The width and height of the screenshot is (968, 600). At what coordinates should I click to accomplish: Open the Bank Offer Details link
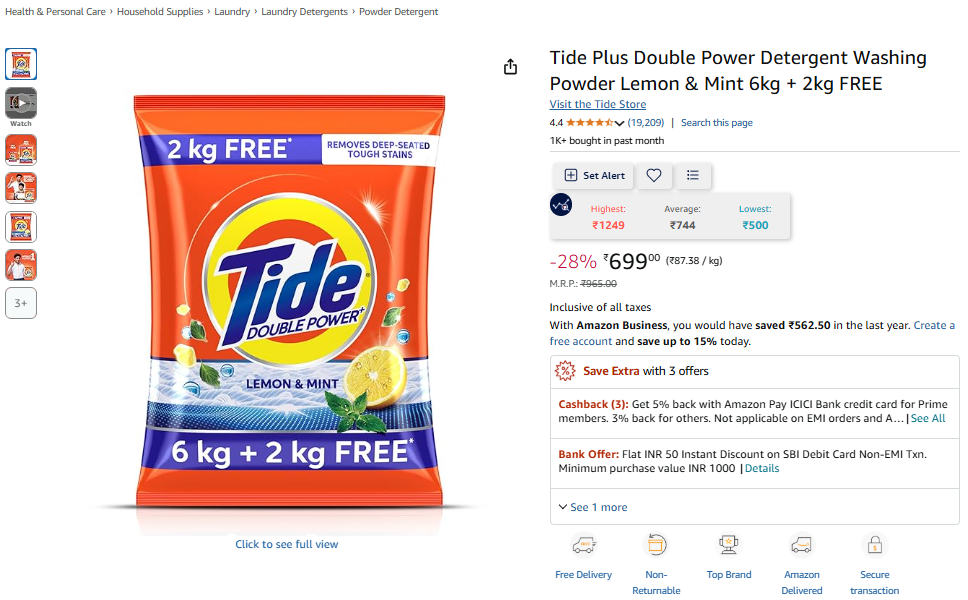point(762,468)
